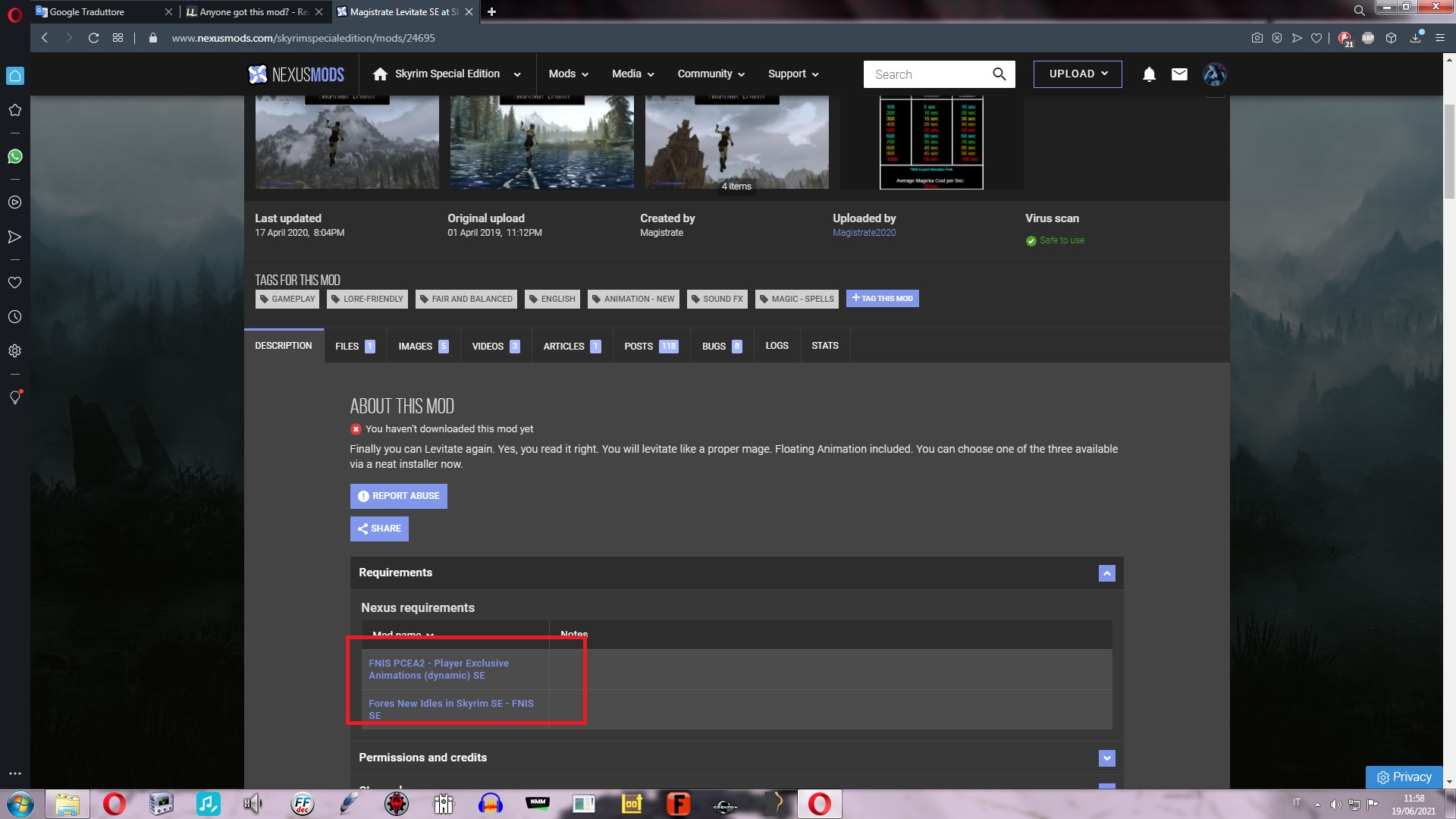
Task: Click the snapshot camera icon in address bar
Action: [x=1257, y=38]
